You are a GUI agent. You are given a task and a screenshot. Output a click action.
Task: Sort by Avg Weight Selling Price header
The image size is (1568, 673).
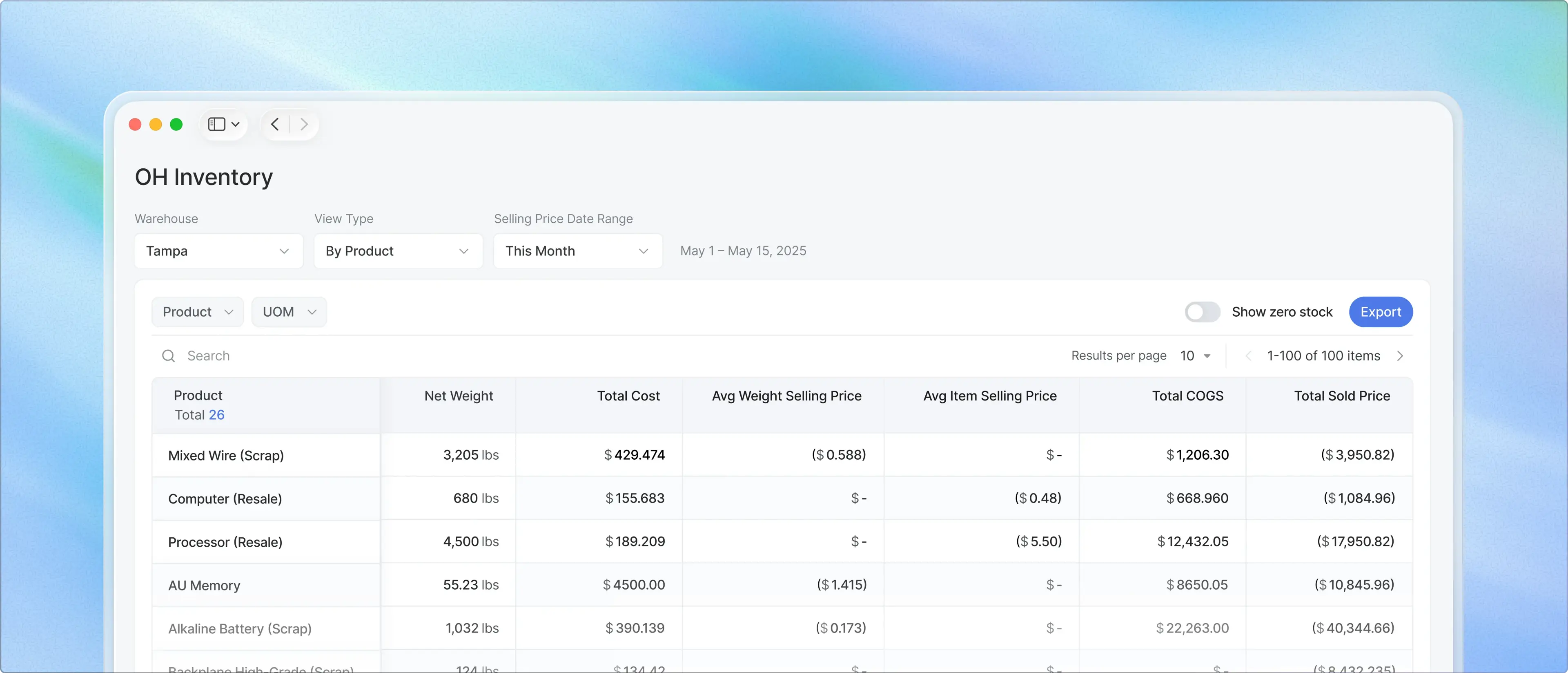click(786, 396)
